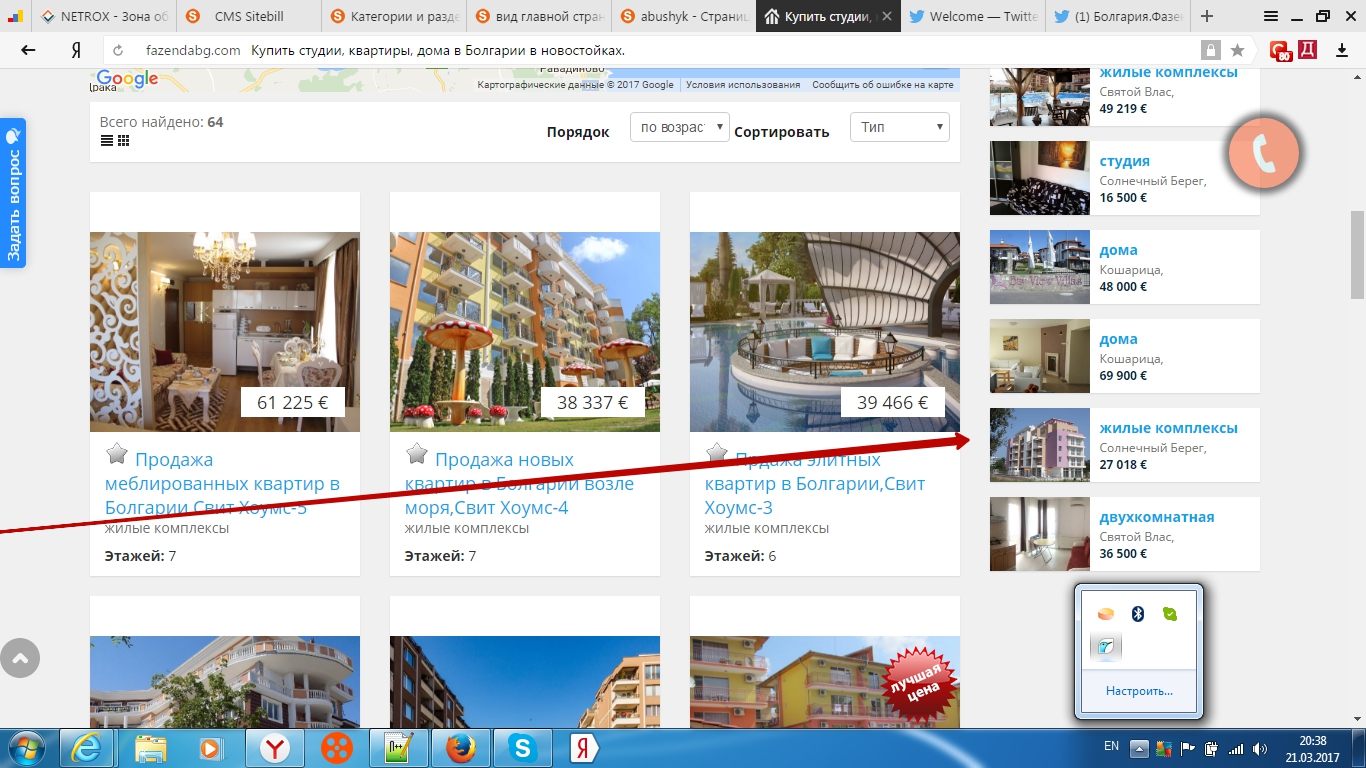Open the студия 16 500 € sidebar link
The image size is (1366, 768).
click(1124, 161)
